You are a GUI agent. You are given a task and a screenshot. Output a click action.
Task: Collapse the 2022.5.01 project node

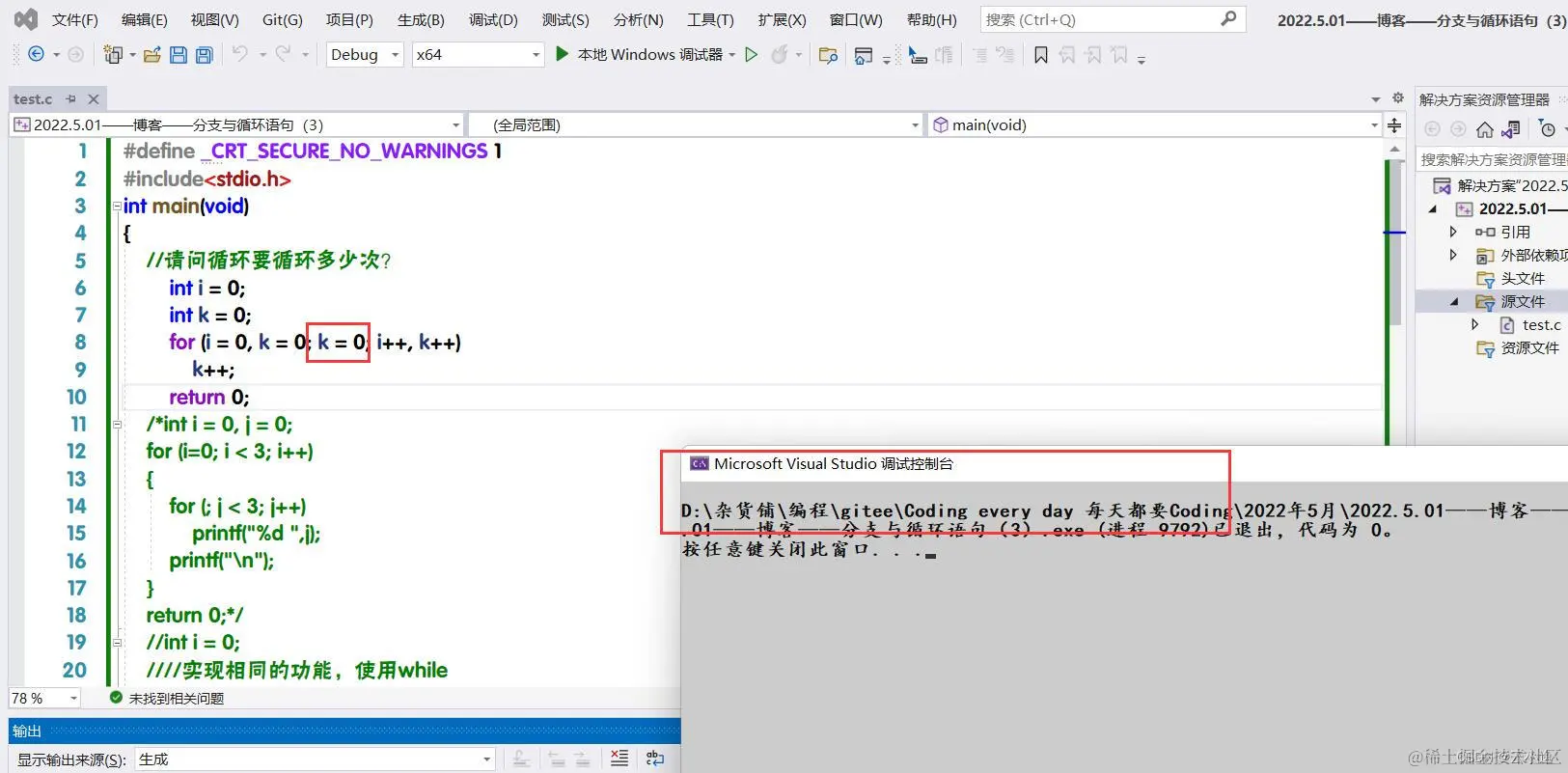pos(1432,208)
